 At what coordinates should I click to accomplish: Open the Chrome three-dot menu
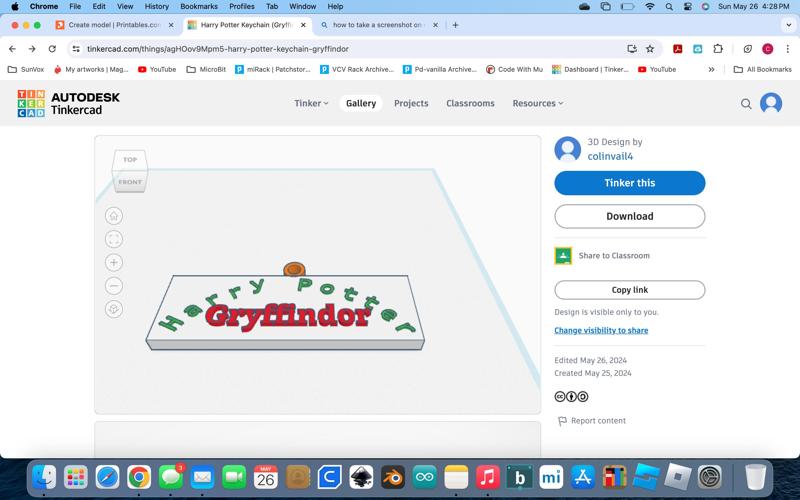[787, 49]
